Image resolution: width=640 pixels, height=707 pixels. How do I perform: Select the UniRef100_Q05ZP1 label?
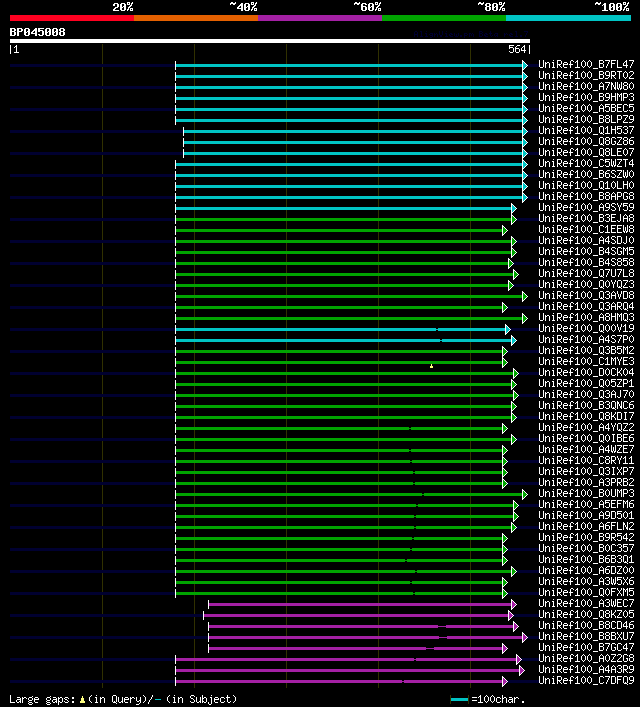tap(586, 384)
